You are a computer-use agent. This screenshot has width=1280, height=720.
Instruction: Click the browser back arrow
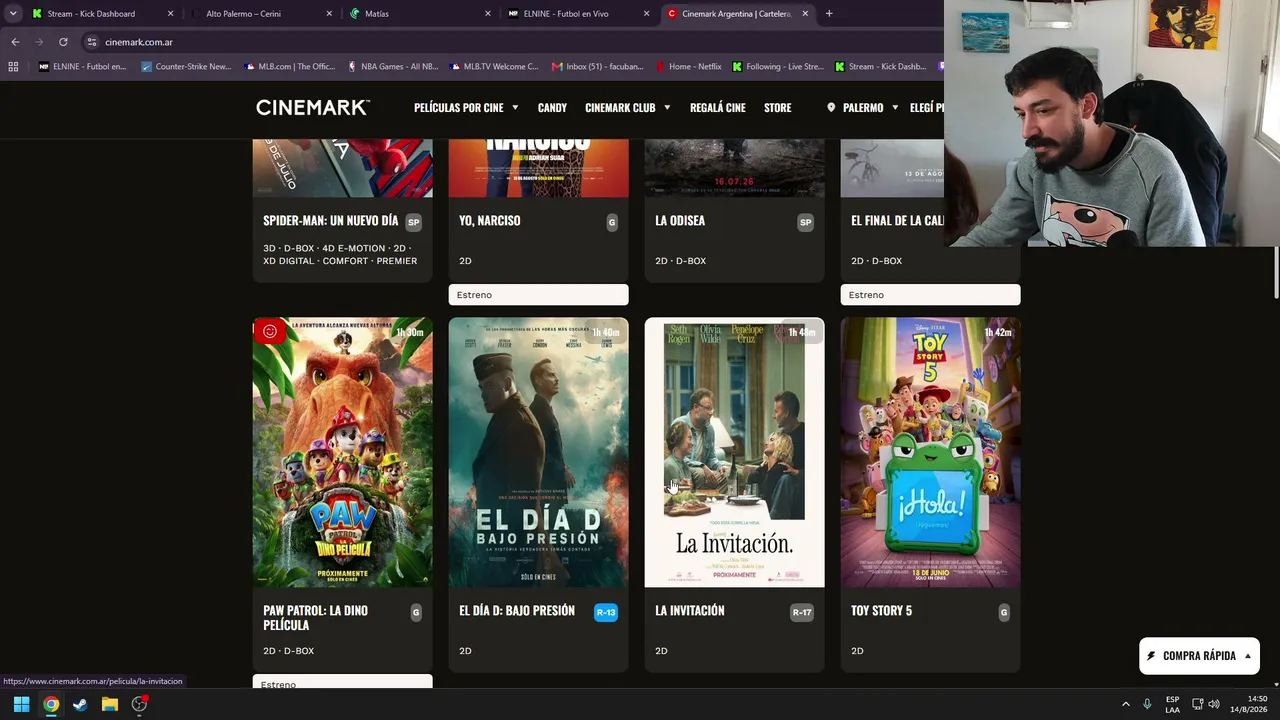click(15, 42)
